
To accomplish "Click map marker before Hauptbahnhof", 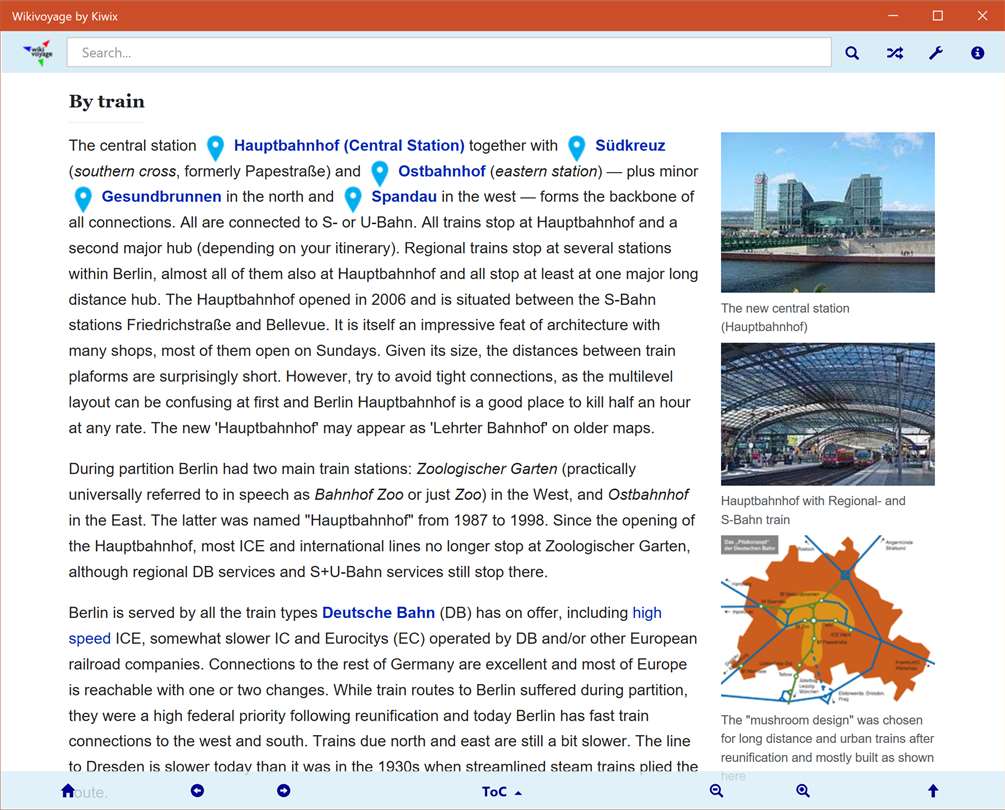I will pyautogui.click(x=215, y=148).
